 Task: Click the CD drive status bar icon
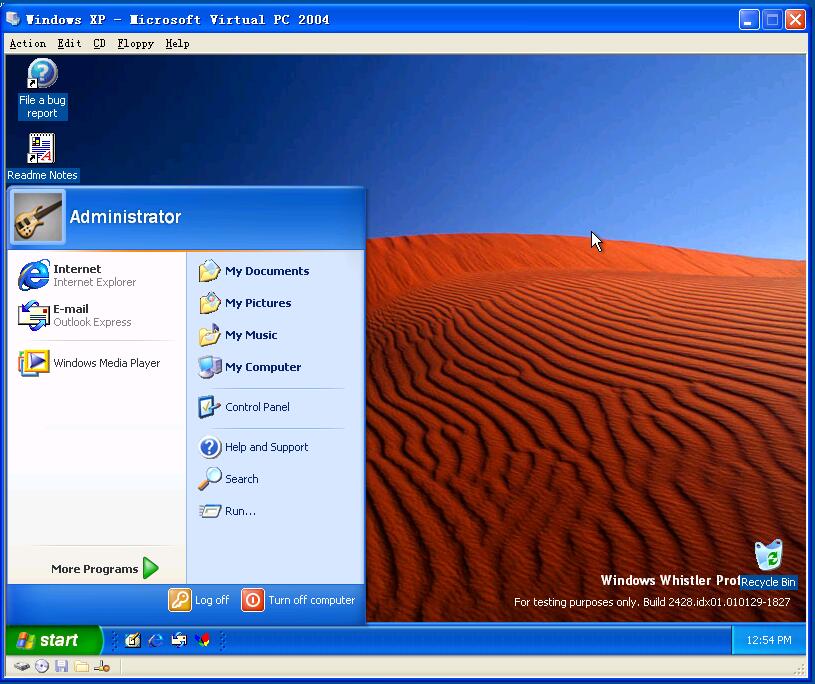coord(42,666)
